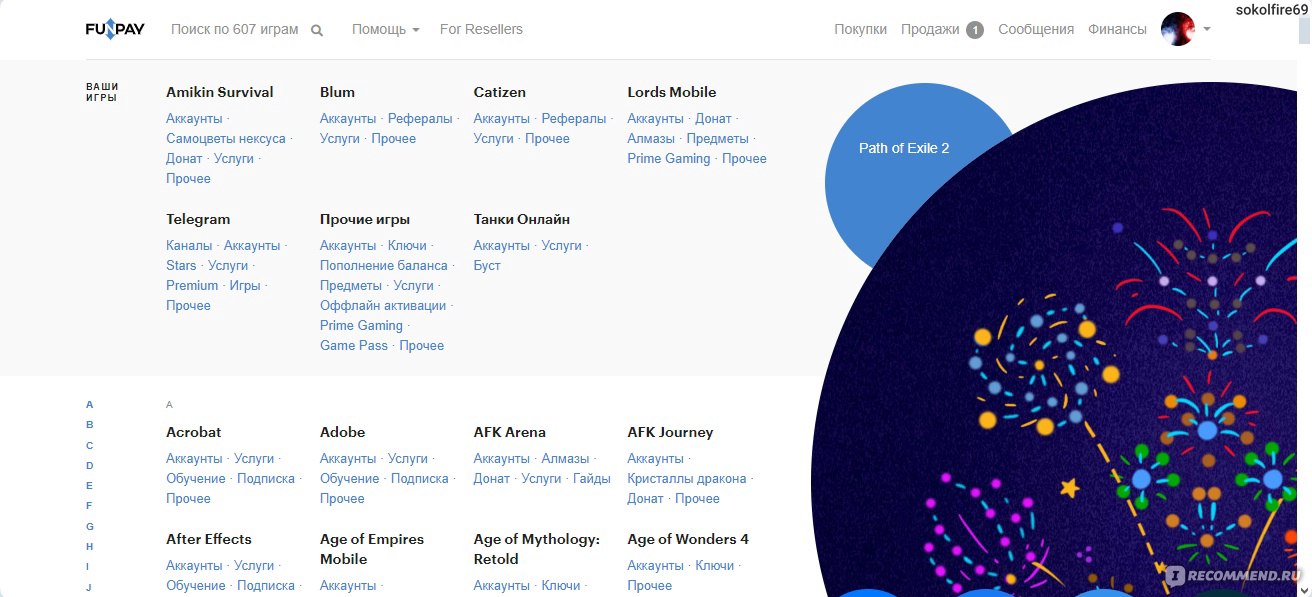Click the FunPay logo
The image size is (1312, 597).
pos(115,30)
